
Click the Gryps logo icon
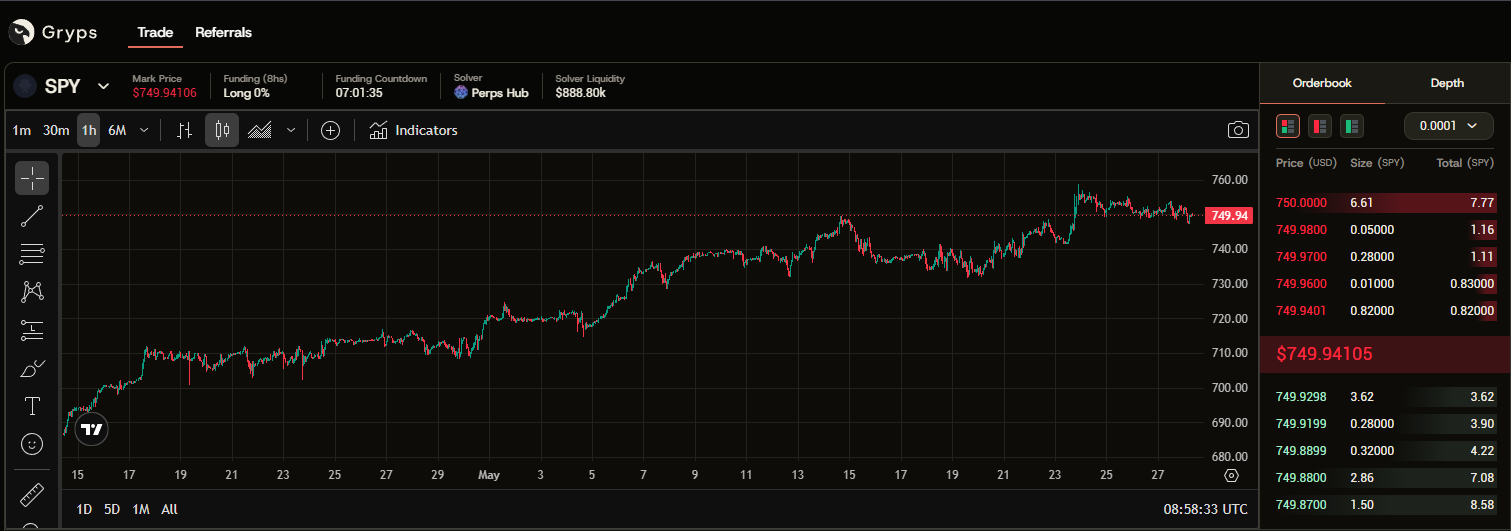pos(21,33)
